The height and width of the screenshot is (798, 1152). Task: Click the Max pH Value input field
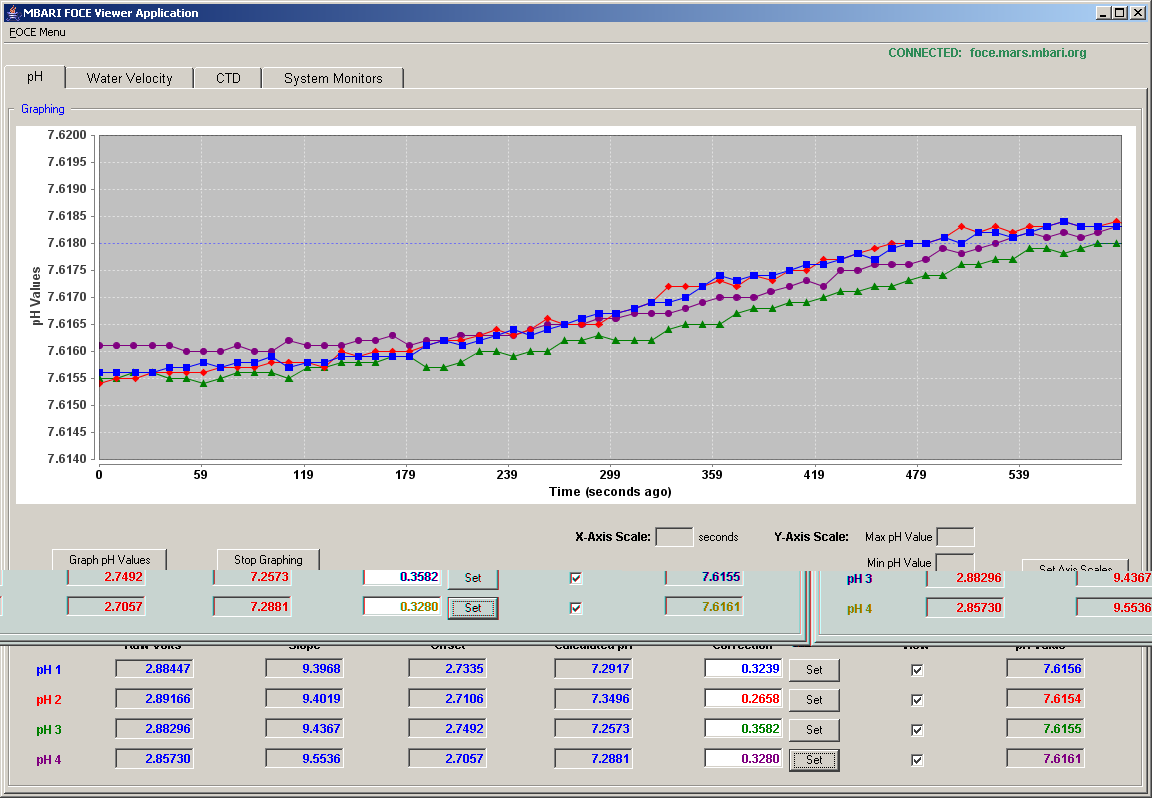click(955, 537)
